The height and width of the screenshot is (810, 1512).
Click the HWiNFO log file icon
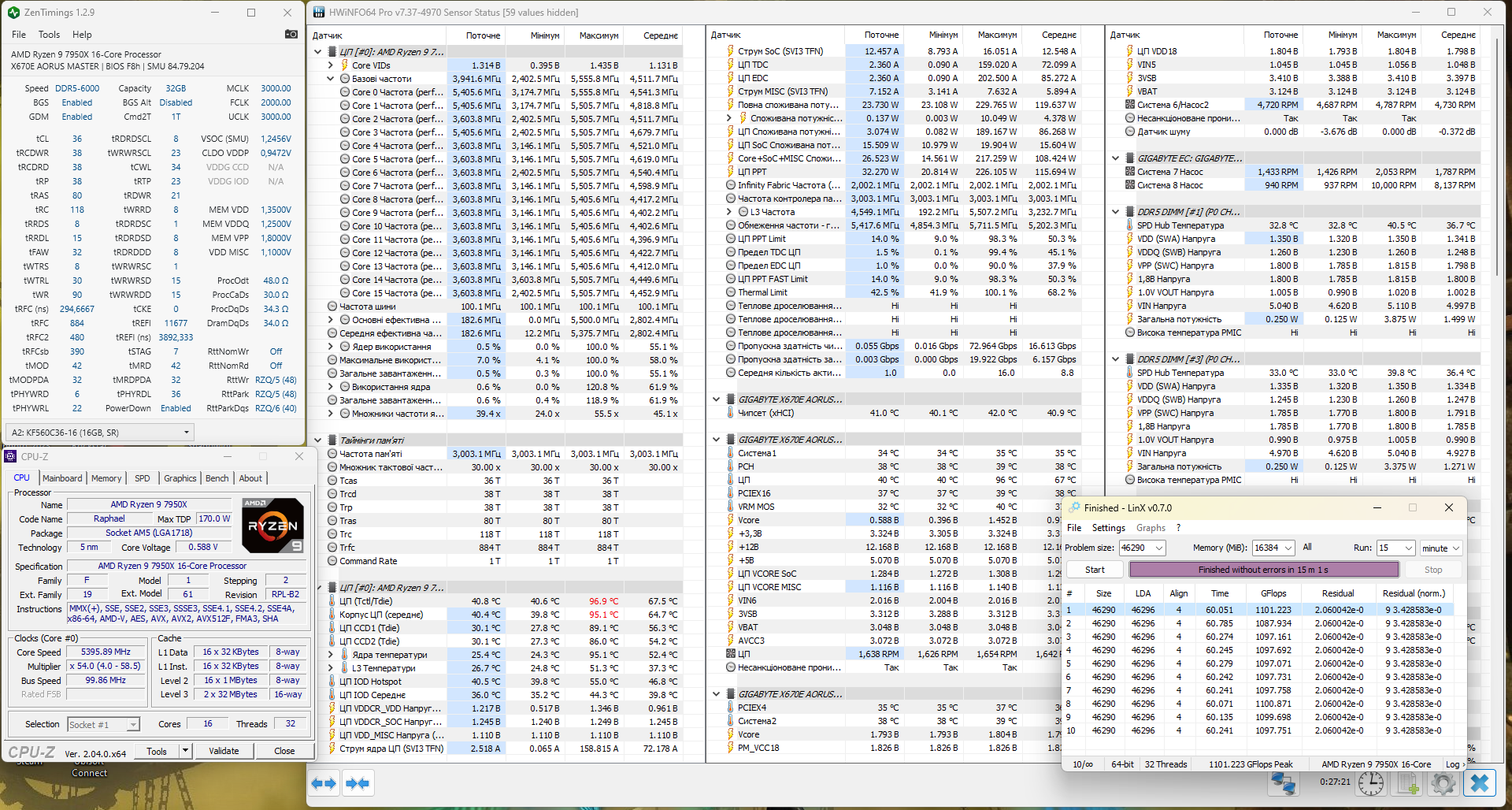[x=1407, y=783]
